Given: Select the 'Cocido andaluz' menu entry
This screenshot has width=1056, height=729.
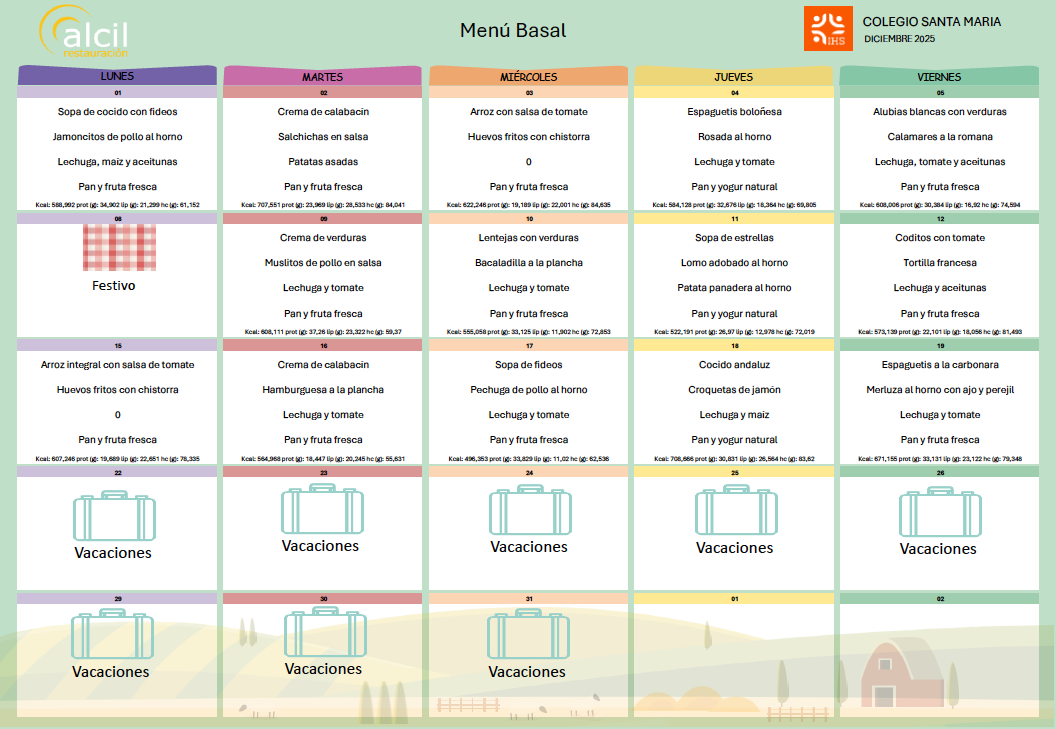Looking at the screenshot, I should point(735,365).
